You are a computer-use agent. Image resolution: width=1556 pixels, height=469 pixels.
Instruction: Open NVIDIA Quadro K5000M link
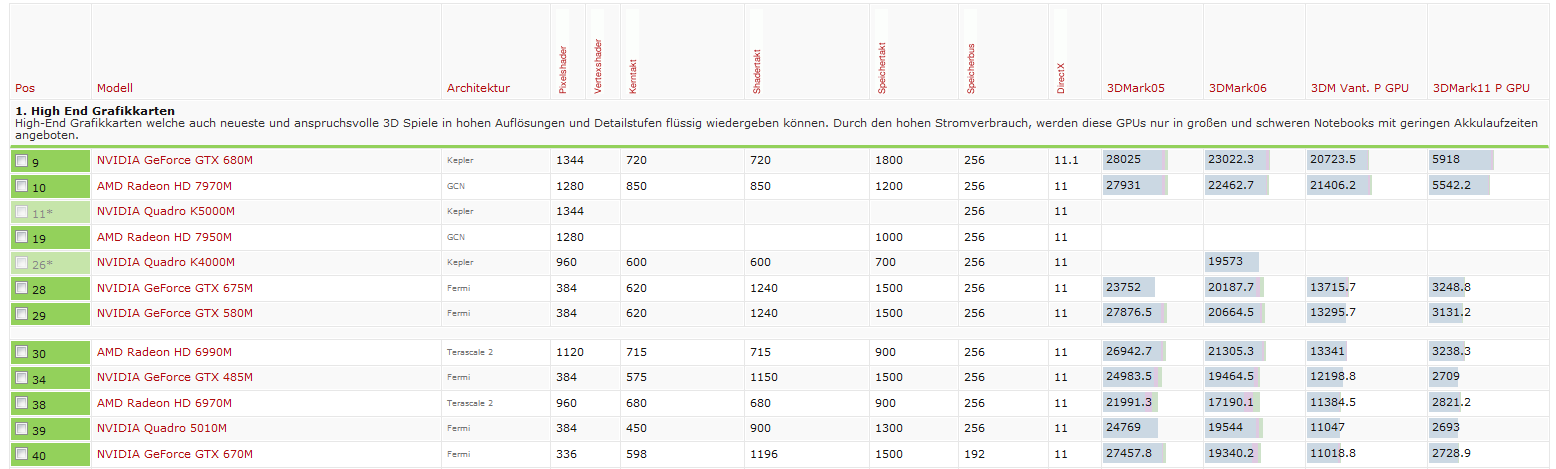(166, 211)
